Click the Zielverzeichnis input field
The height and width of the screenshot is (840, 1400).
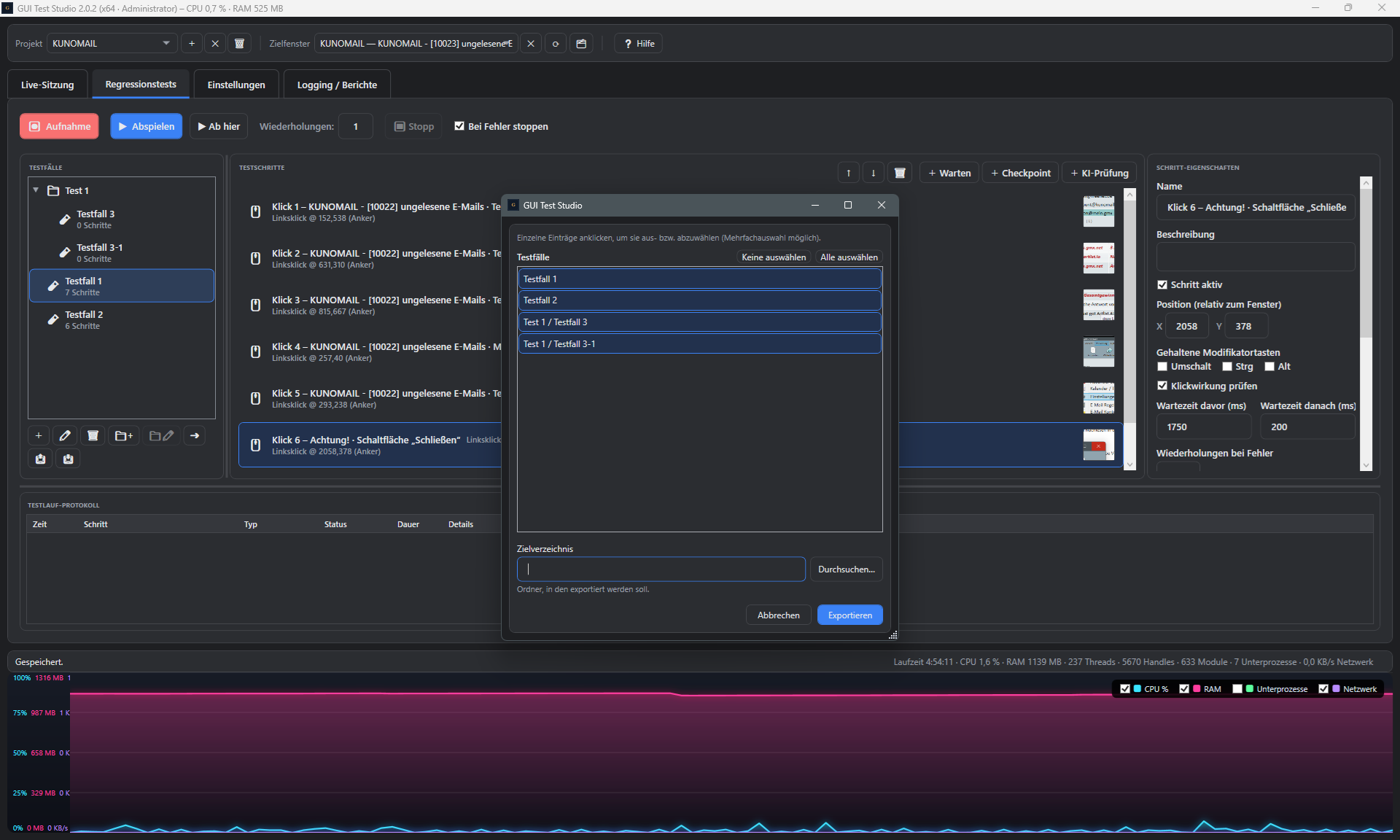click(661, 569)
